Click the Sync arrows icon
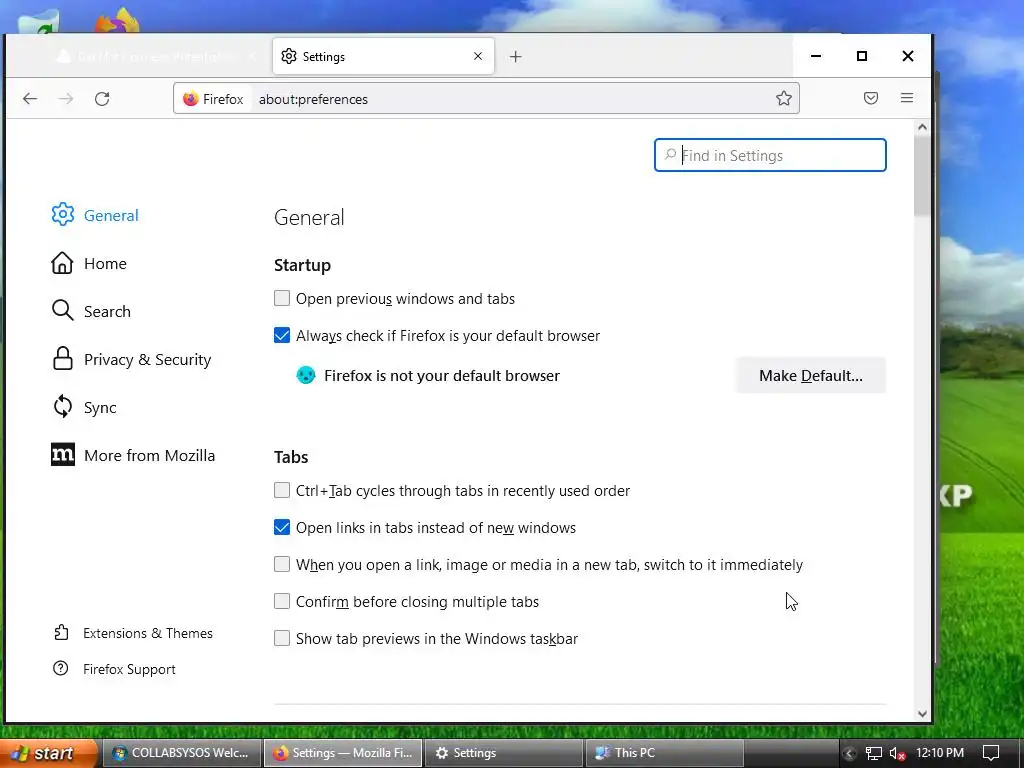The width and height of the screenshot is (1024, 768). click(63, 406)
